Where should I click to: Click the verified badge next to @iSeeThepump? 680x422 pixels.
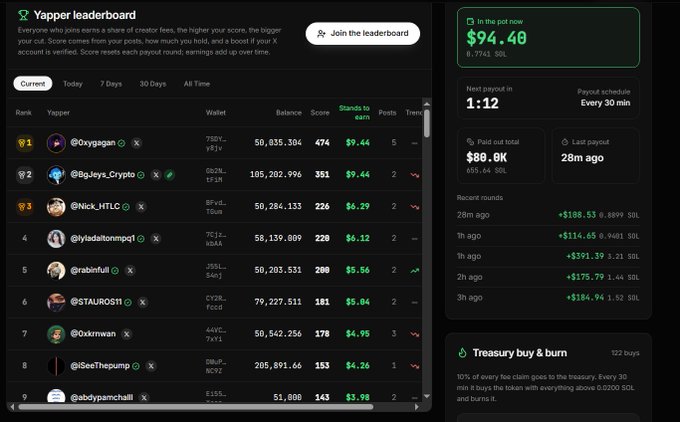click(x=136, y=366)
